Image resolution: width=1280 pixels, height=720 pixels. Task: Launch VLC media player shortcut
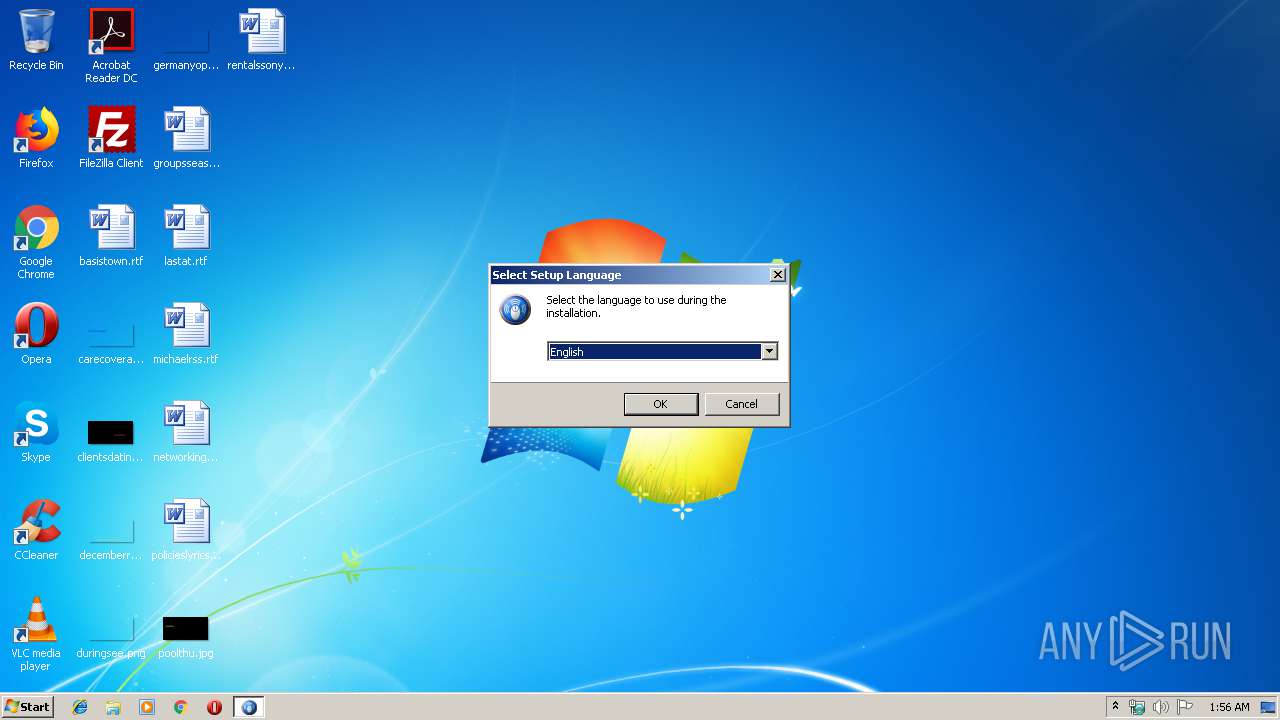click(36, 634)
